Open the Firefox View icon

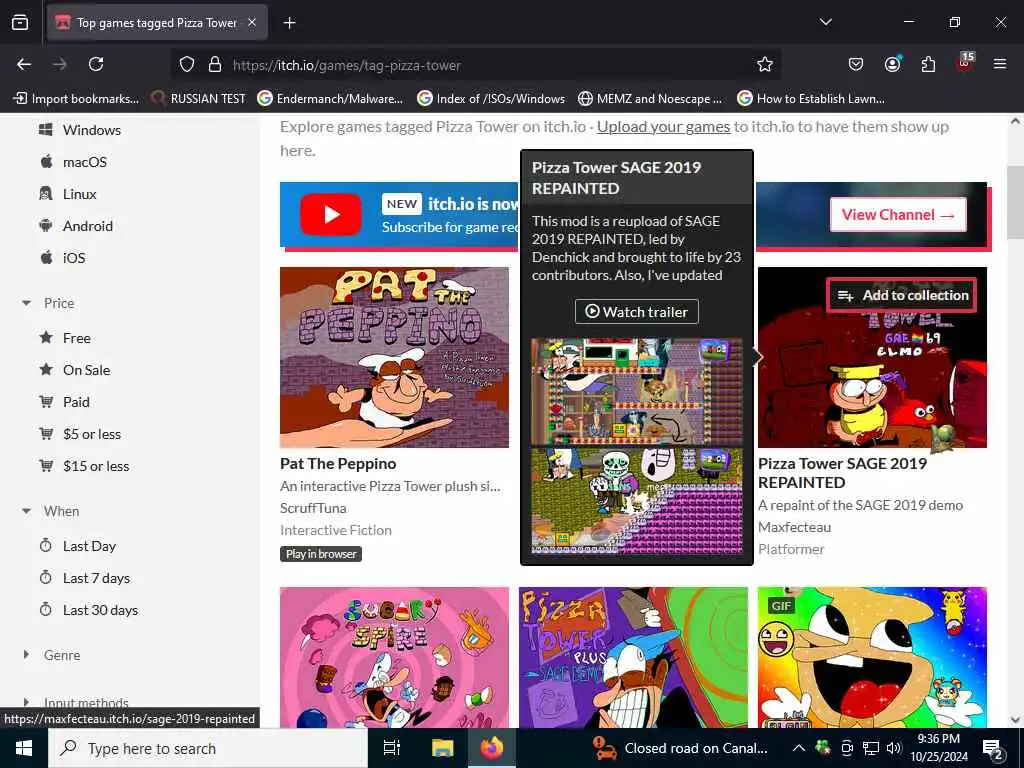coord(20,23)
